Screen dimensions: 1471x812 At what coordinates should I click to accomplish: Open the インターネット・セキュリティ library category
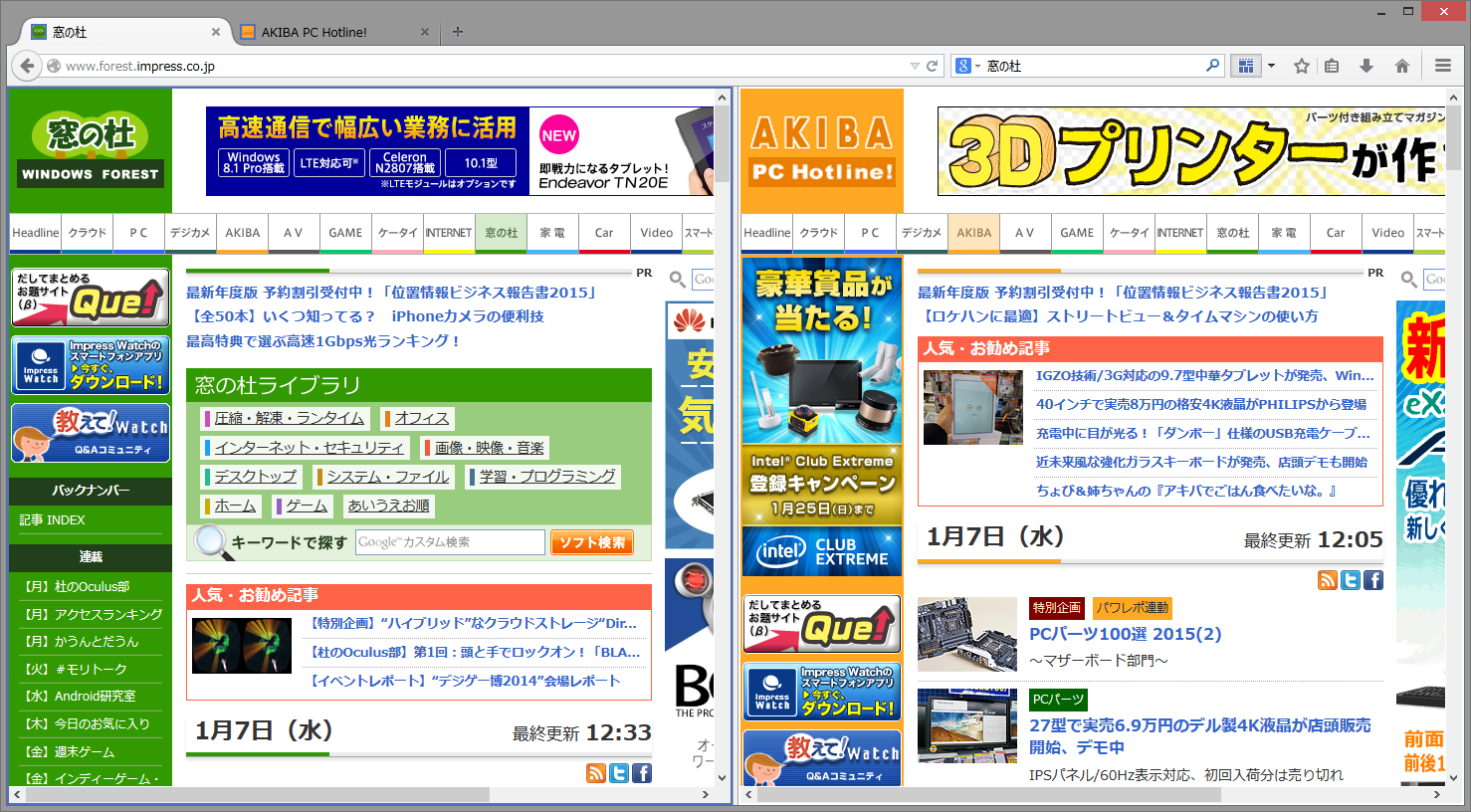pyautogui.click(x=310, y=448)
